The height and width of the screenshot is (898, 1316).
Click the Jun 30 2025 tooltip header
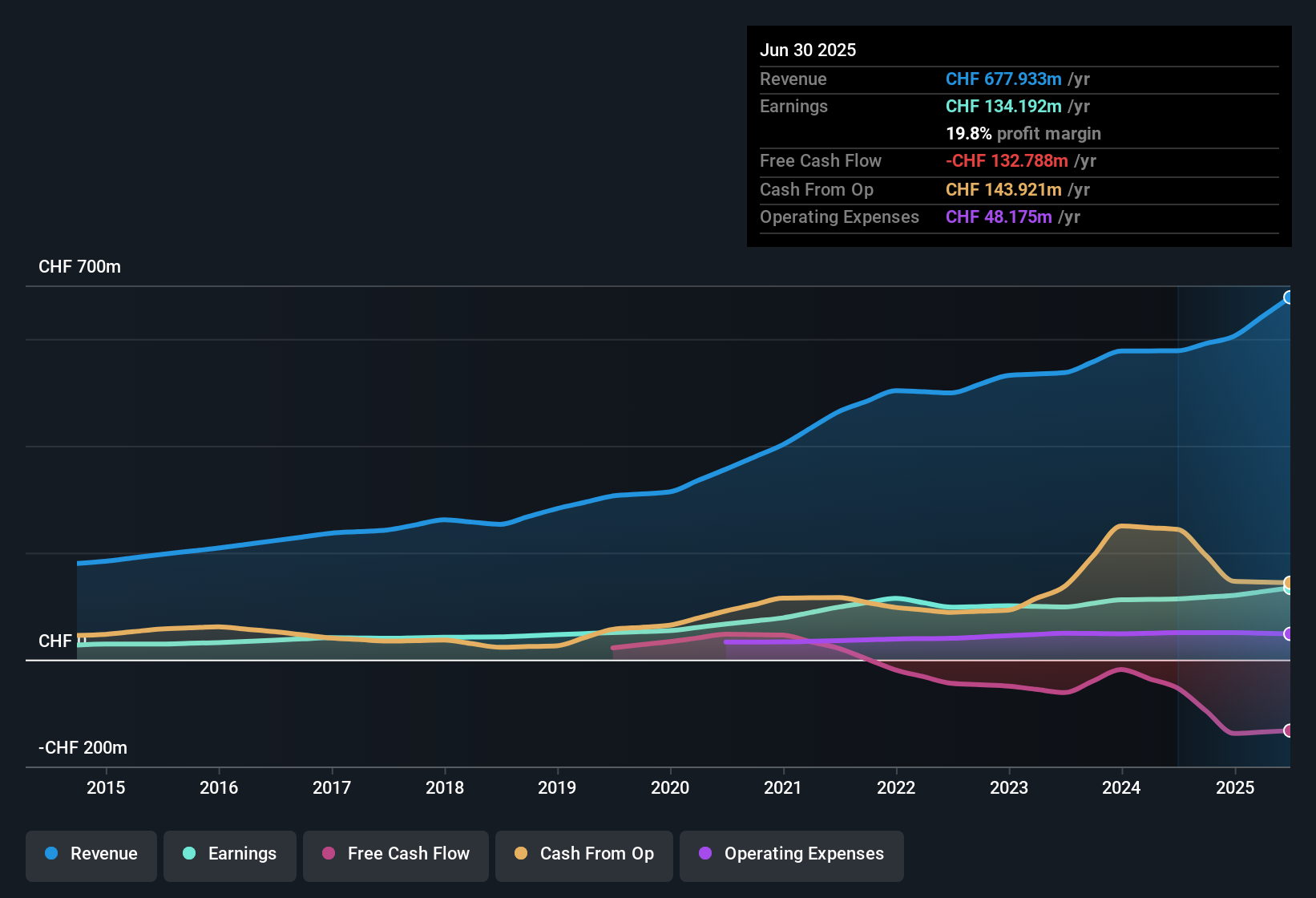(808, 50)
